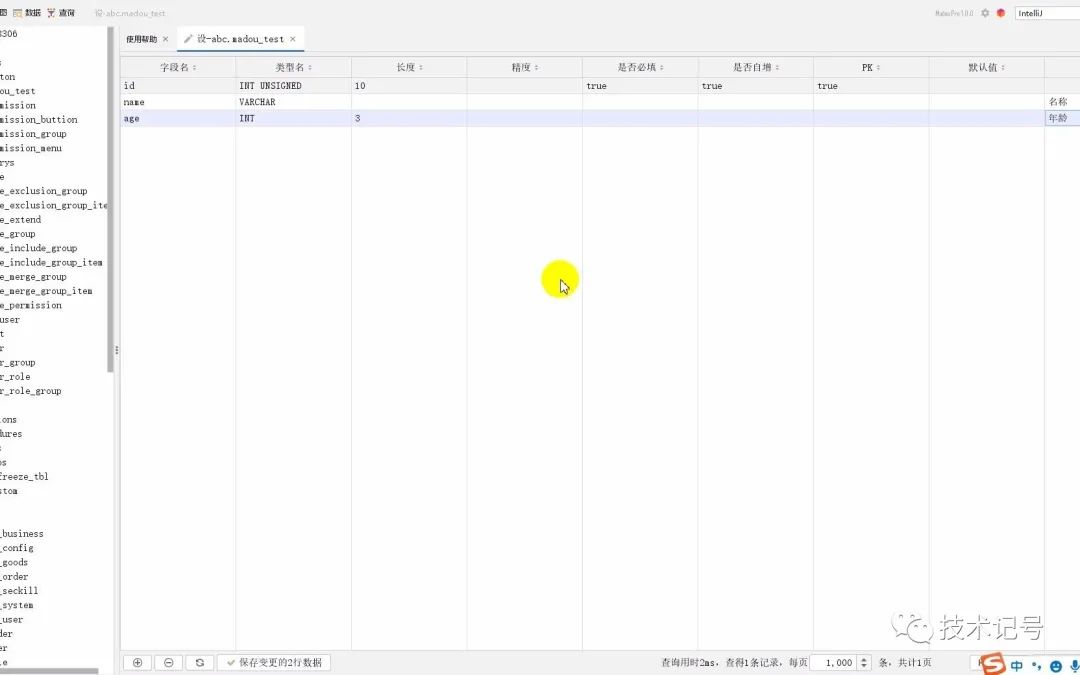This screenshot has height=675, width=1080.
Task: Select the e_permission tree item
Action: [x=31, y=306]
